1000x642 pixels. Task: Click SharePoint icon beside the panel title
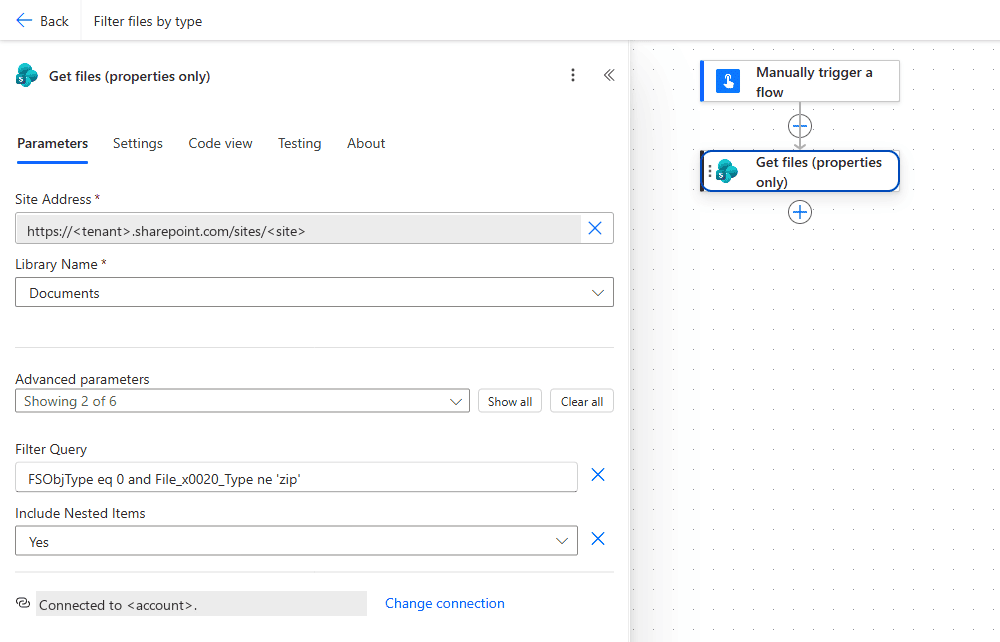26,75
